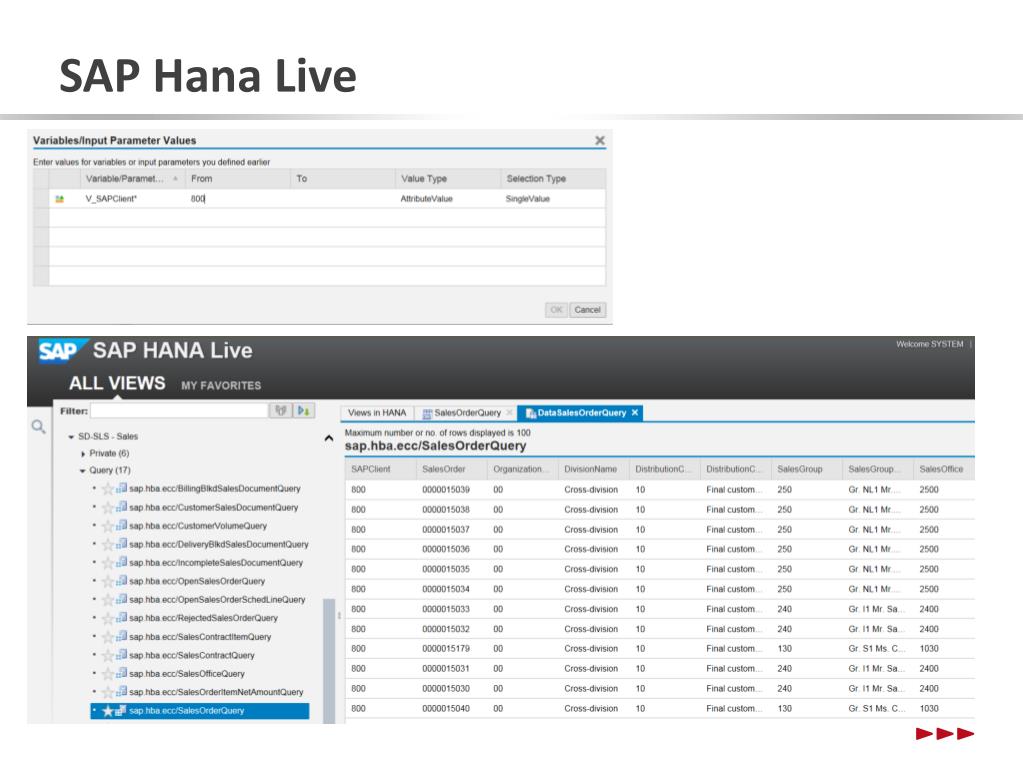The height and width of the screenshot is (767, 1023).
Task: Unstar the selected SalesOrderQuery view
Action: tap(108, 711)
